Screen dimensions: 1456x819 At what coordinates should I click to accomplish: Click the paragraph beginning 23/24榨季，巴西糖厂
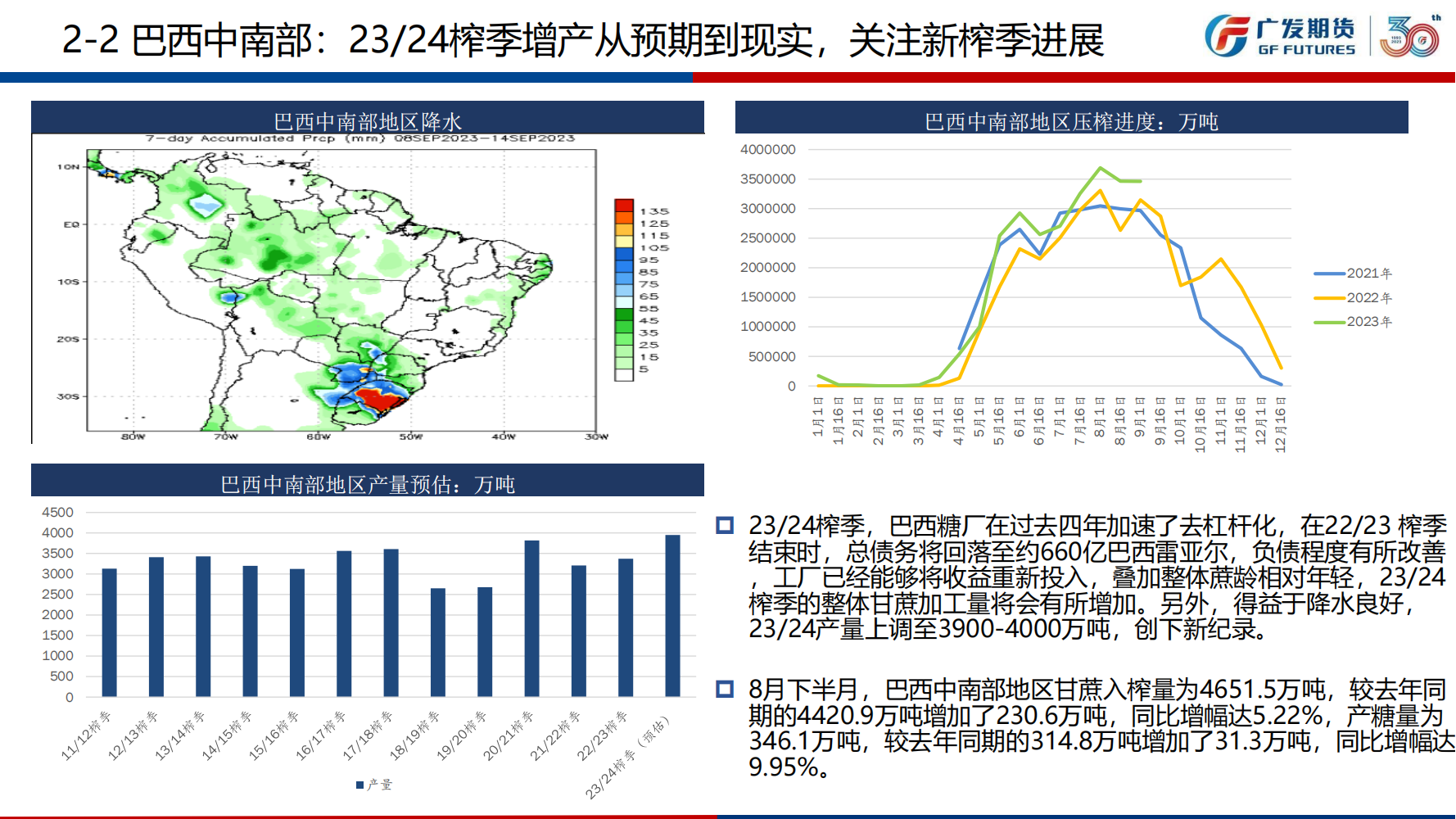(x=1097, y=577)
